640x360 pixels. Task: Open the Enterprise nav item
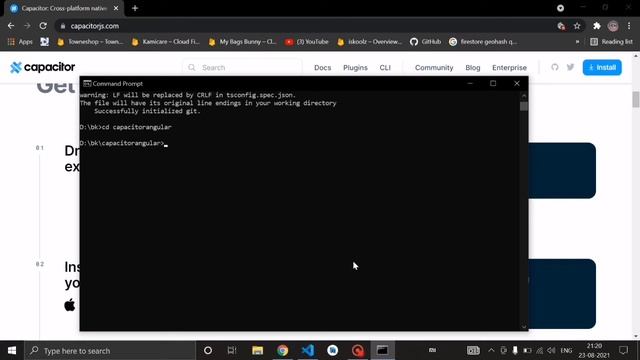[x=509, y=68]
